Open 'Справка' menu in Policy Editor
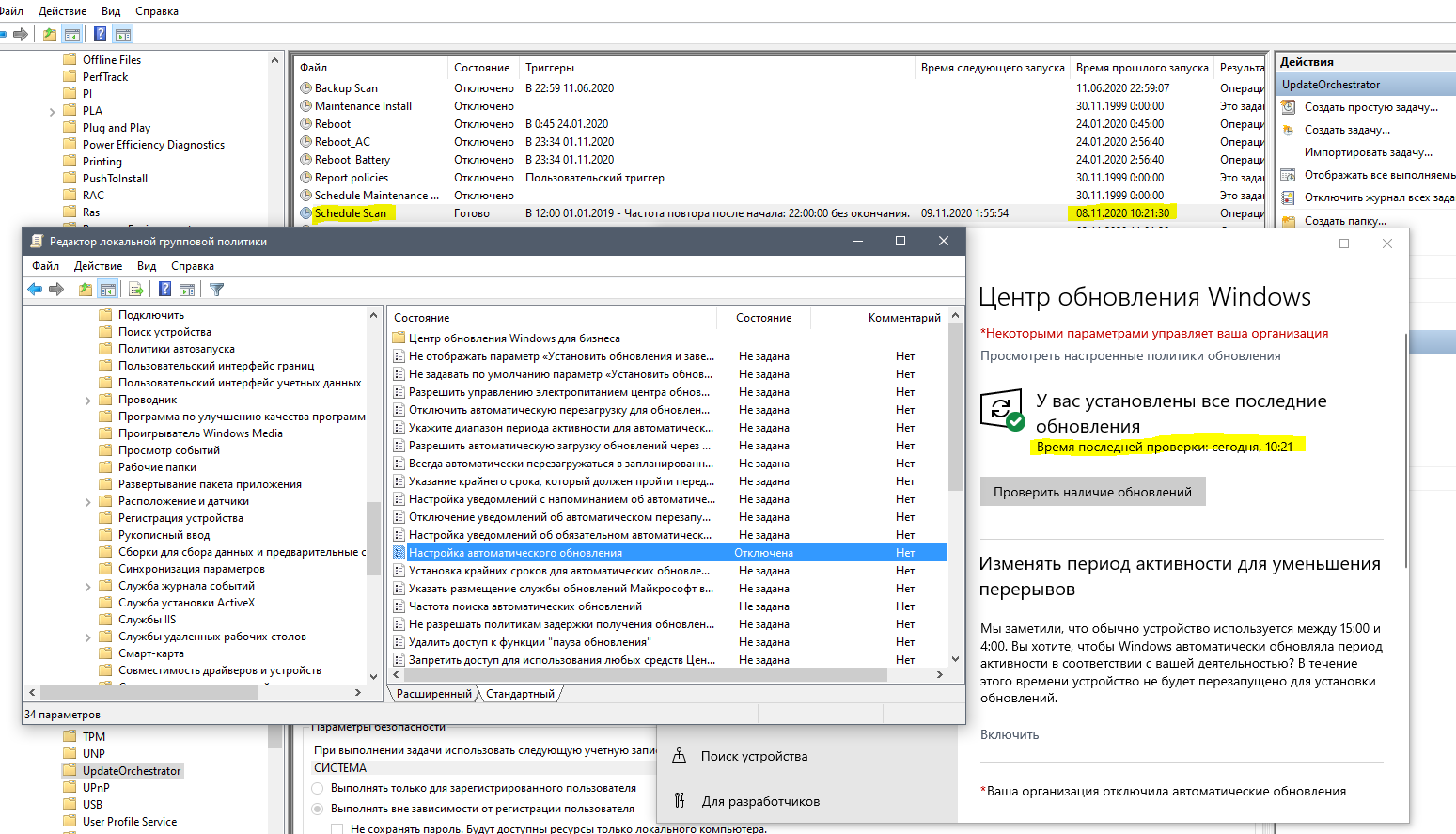 [193, 266]
